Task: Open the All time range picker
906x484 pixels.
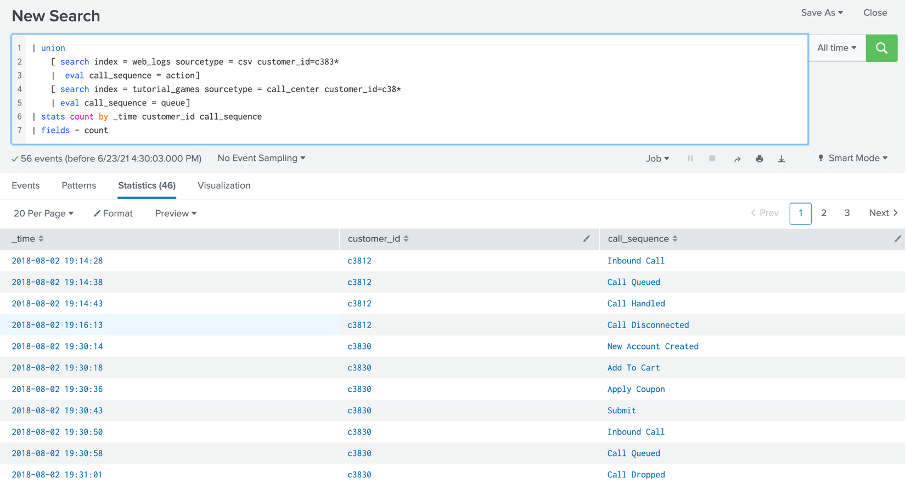Action: 837,48
